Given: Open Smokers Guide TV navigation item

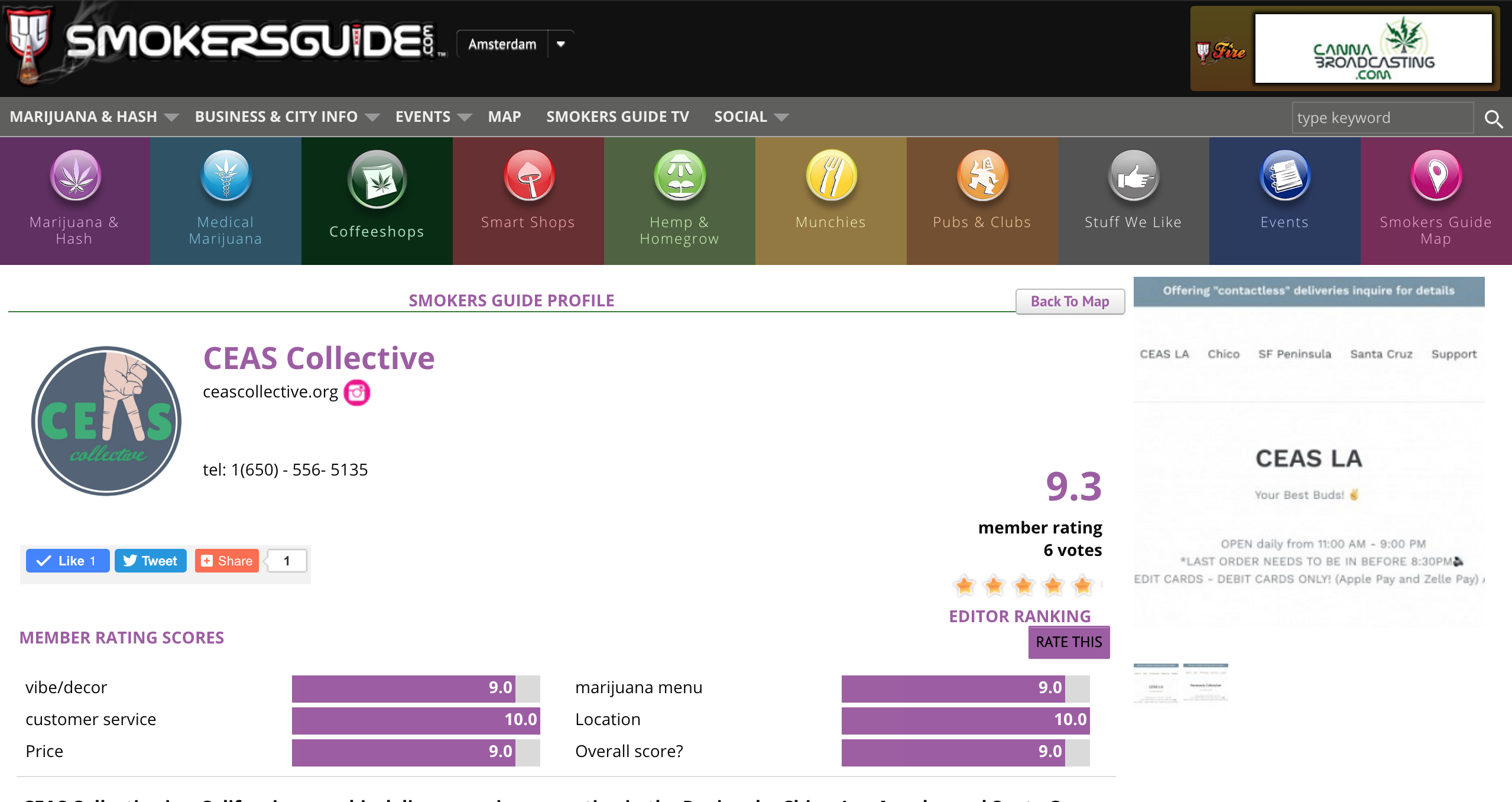Looking at the screenshot, I should pyautogui.click(x=618, y=117).
